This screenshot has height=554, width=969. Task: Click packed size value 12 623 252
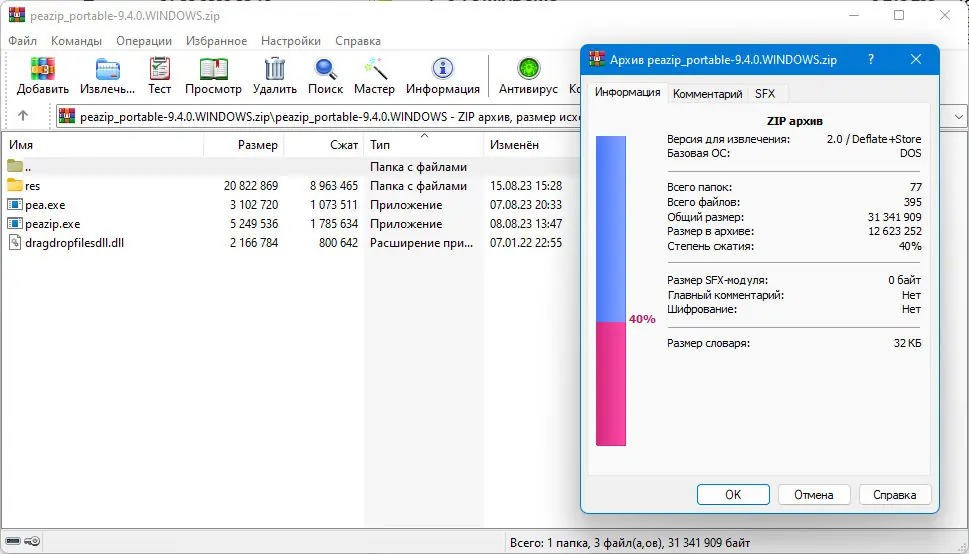(895, 231)
